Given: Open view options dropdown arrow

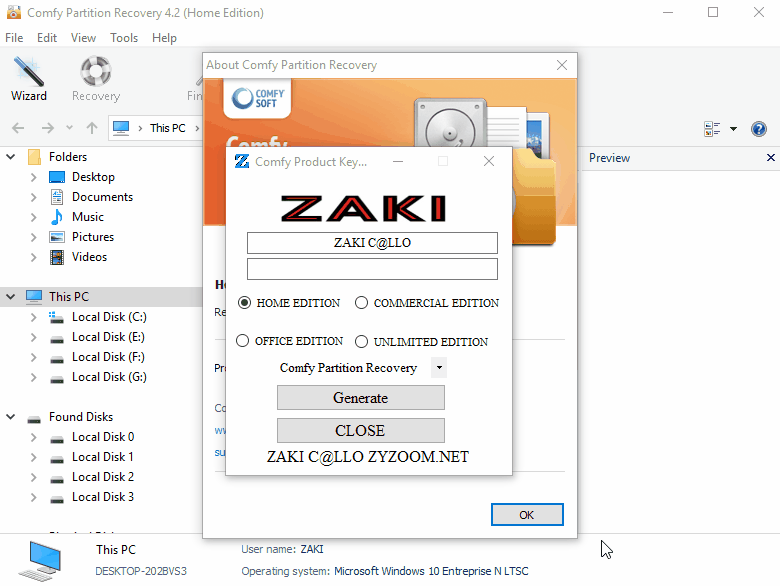Looking at the screenshot, I should click(733, 129).
